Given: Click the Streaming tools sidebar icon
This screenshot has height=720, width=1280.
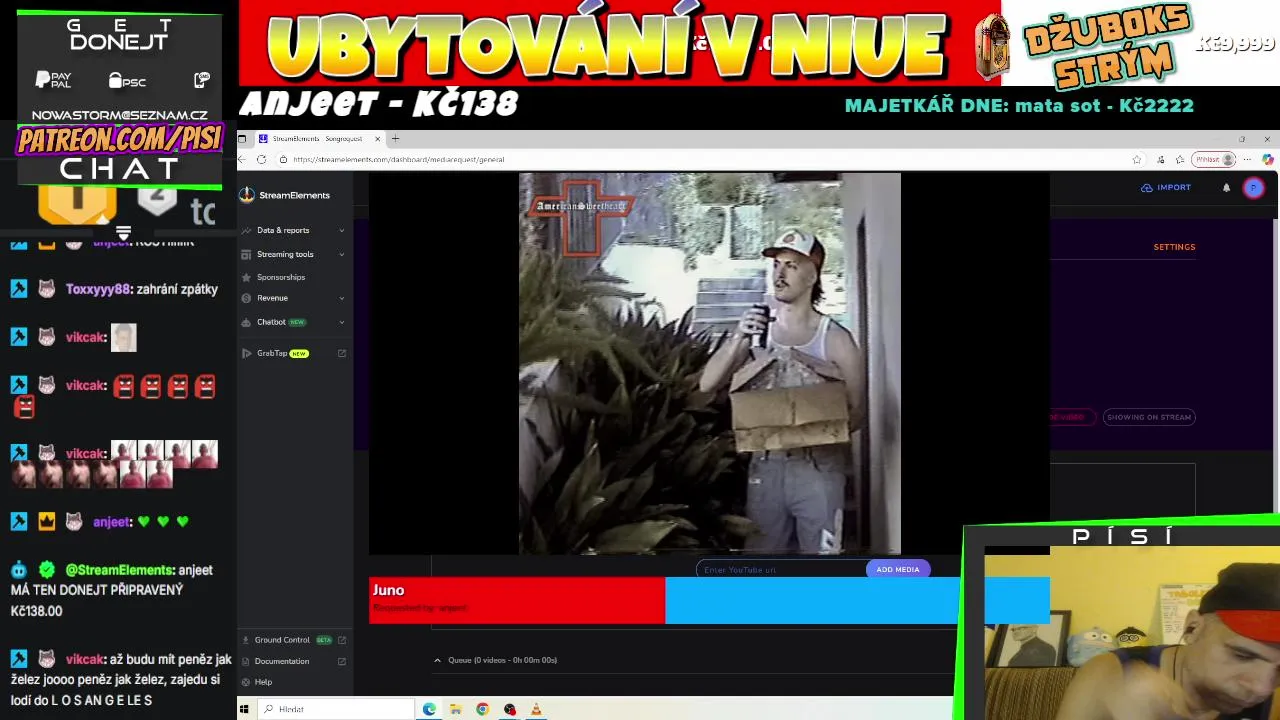Looking at the screenshot, I should click(246, 254).
